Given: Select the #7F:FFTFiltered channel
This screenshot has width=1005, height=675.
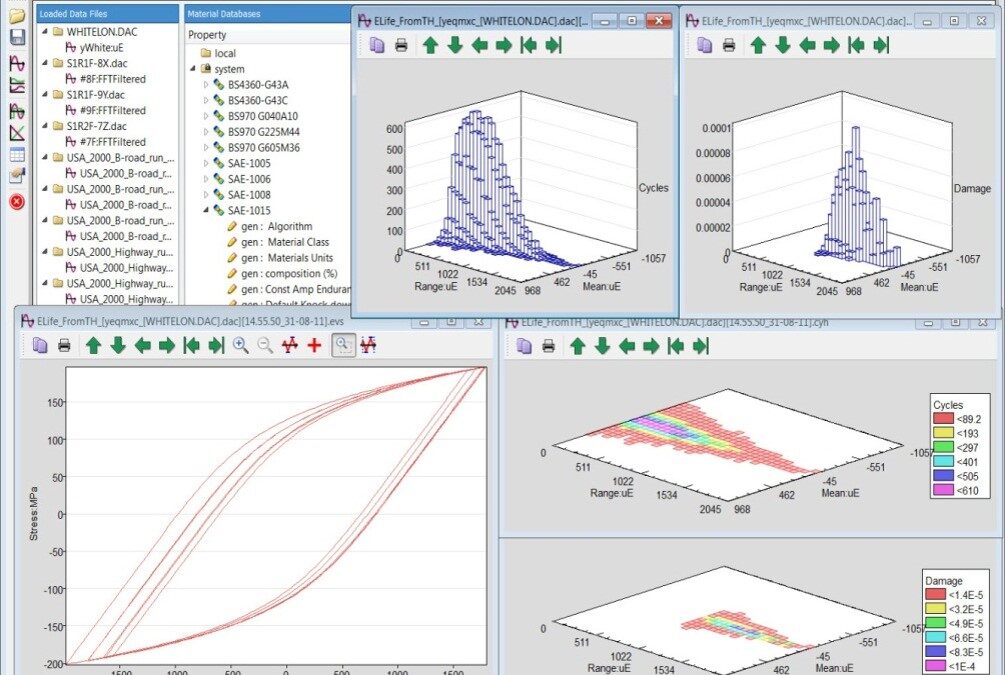Looking at the screenshot, I should pyautogui.click(x=106, y=142).
